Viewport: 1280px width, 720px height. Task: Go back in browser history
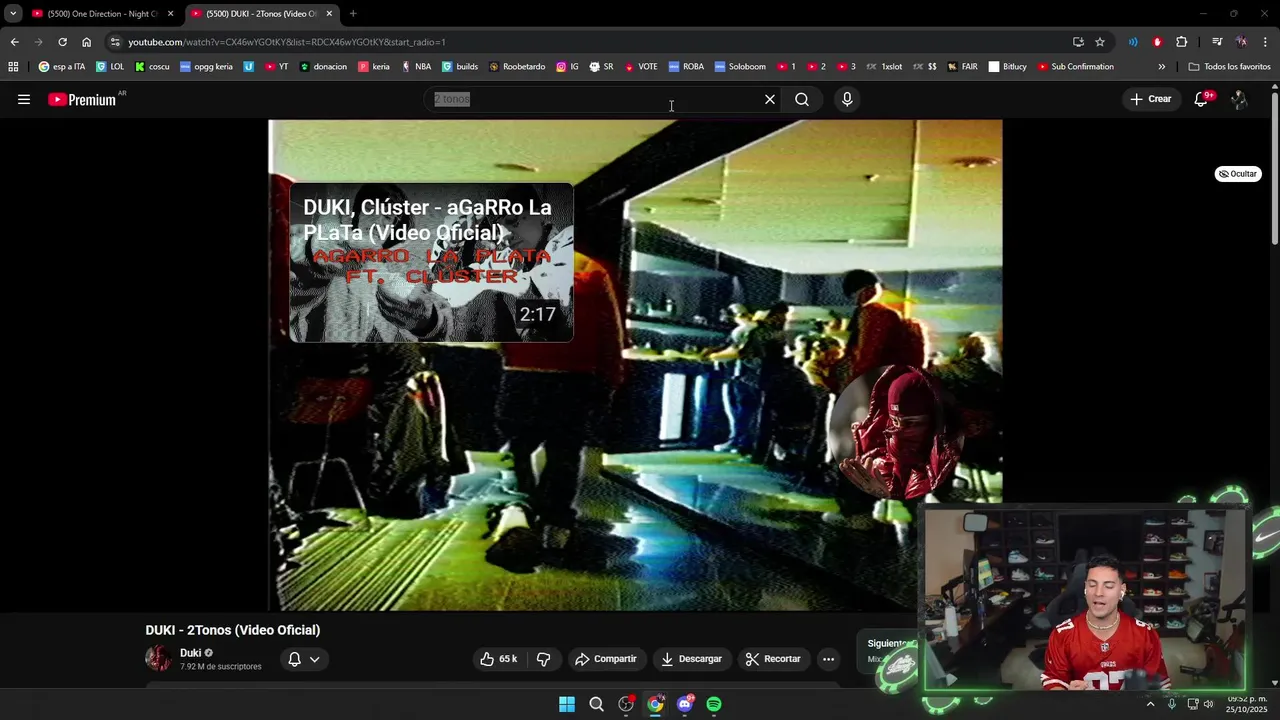(14, 42)
